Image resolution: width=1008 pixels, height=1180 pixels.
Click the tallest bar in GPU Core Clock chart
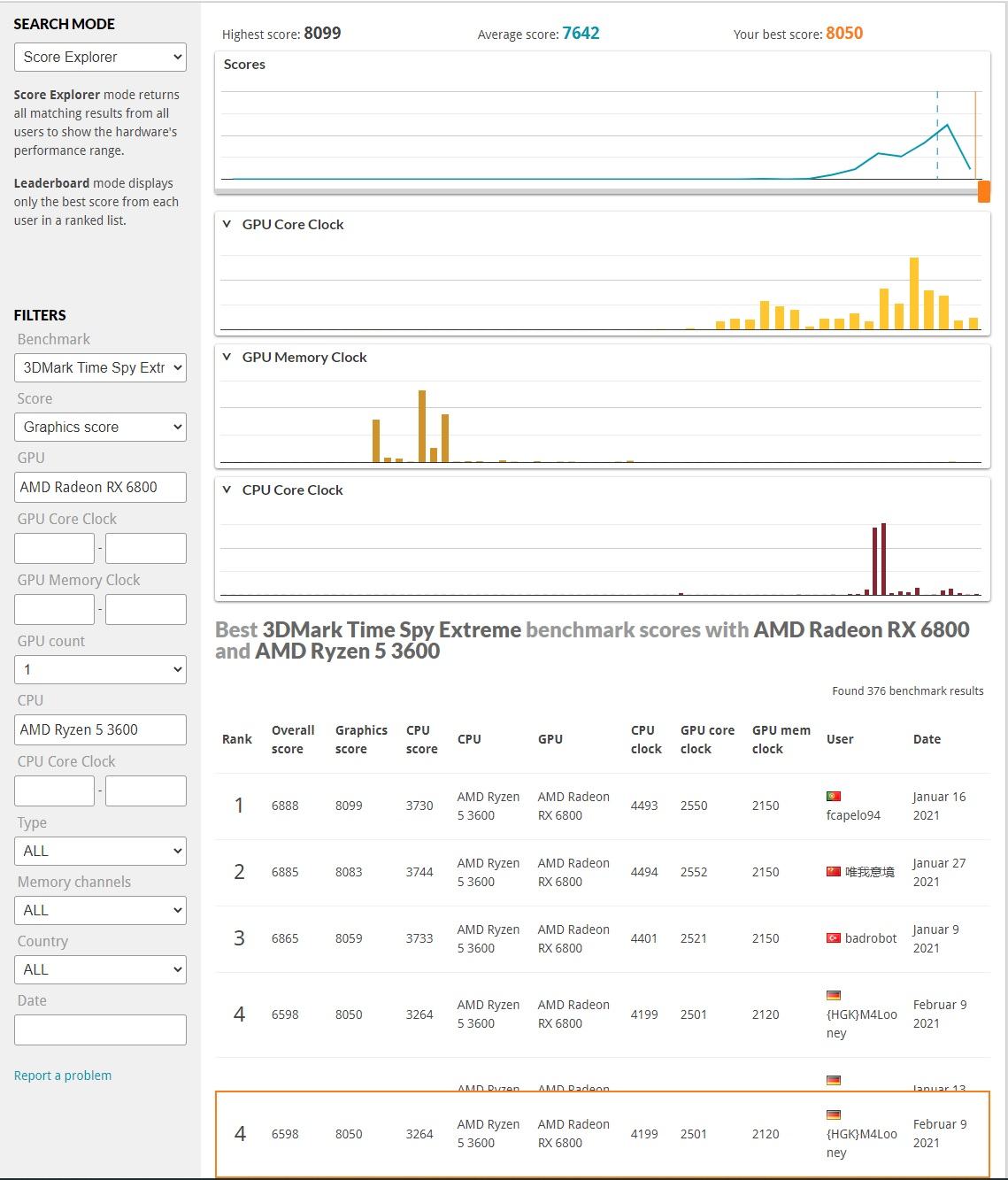pyautogui.click(x=914, y=293)
